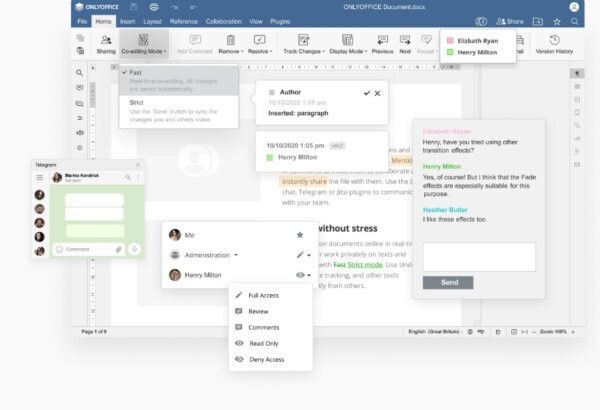This screenshot has width=600, height=410.
Task: Click the Telegram comment input field
Action: coord(89,249)
